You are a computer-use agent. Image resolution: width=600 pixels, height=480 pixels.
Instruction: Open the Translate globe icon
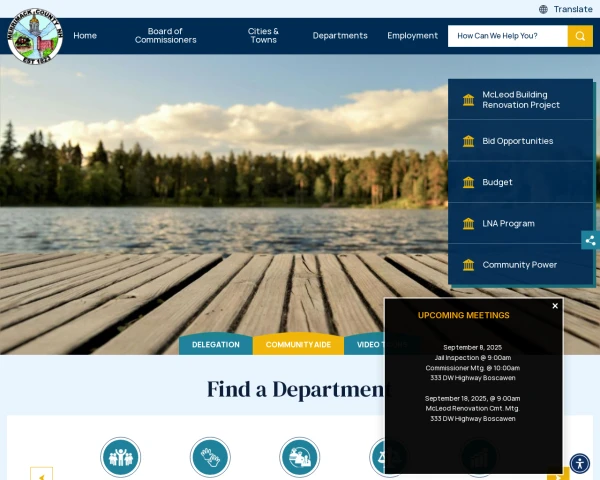point(543,9)
